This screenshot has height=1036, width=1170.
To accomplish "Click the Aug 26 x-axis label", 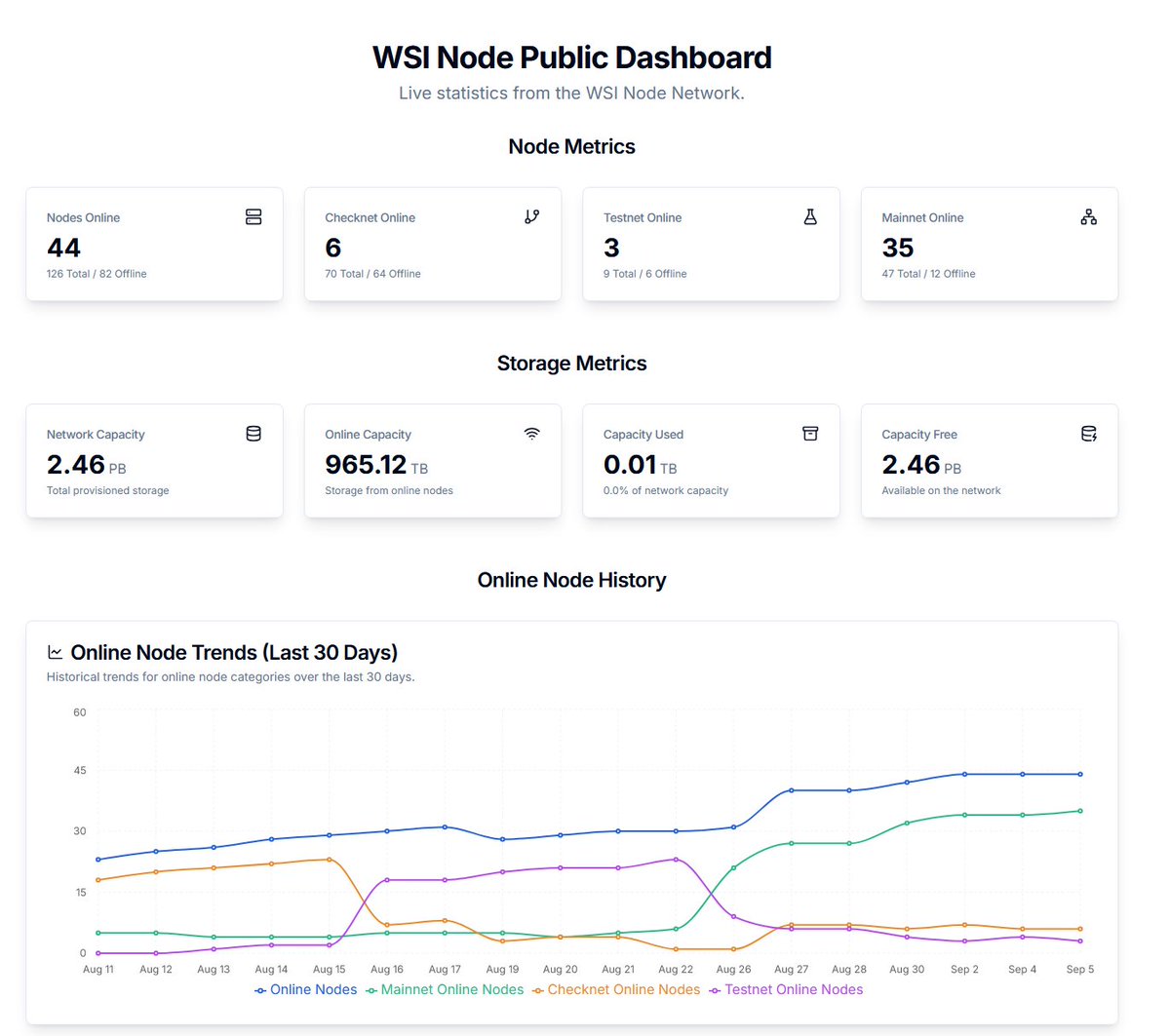I will 733,970.
